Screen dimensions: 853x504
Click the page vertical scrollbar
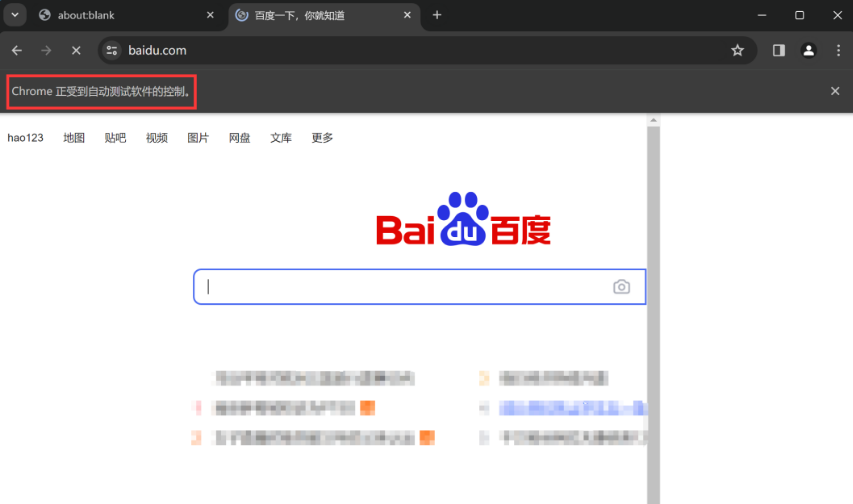653,315
